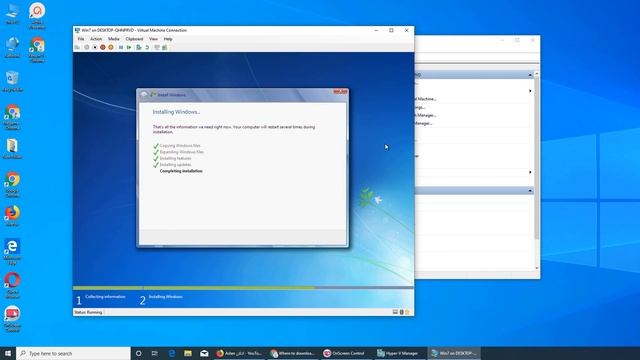Click the 'Copying Windows files' step text
Image resolution: width=640 pixels, height=360 pixels.
[180, 145]
